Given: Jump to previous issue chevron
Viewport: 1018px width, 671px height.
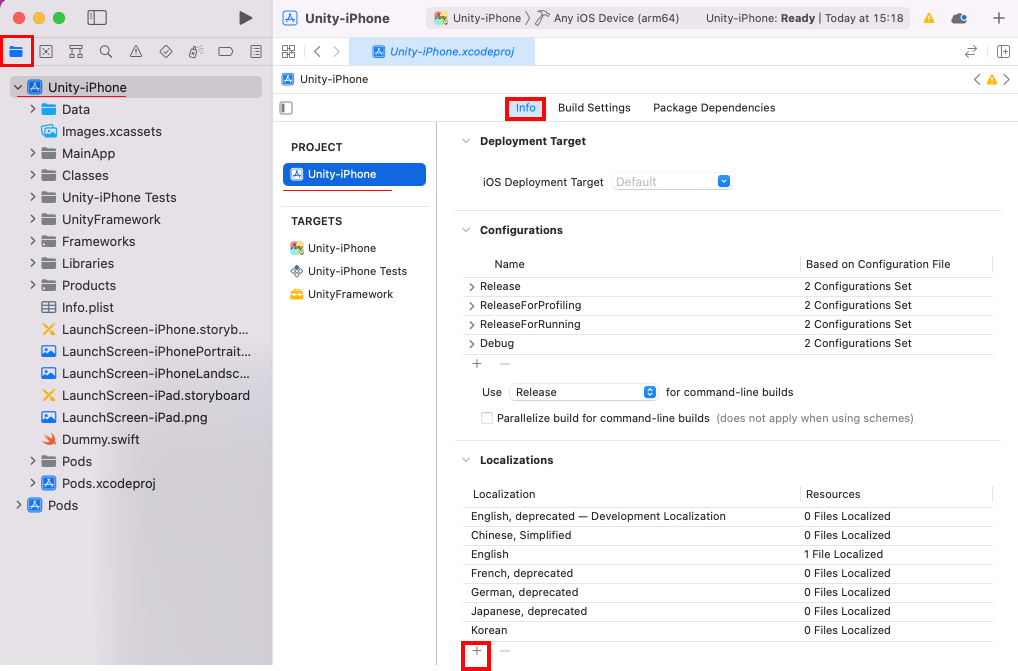Looking at the screenshot, I should click(x=976, y=79).
